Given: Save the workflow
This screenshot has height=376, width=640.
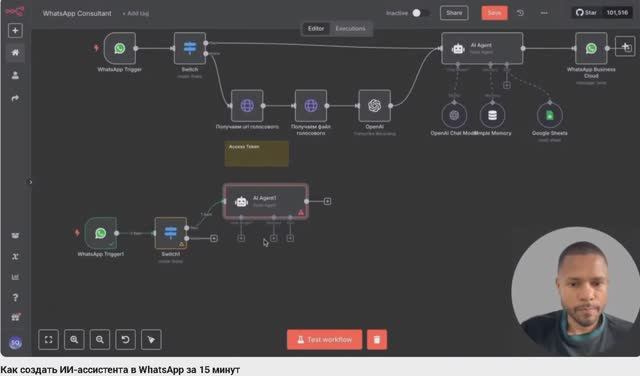Looking at the screenshot, I should coord(494,13).
